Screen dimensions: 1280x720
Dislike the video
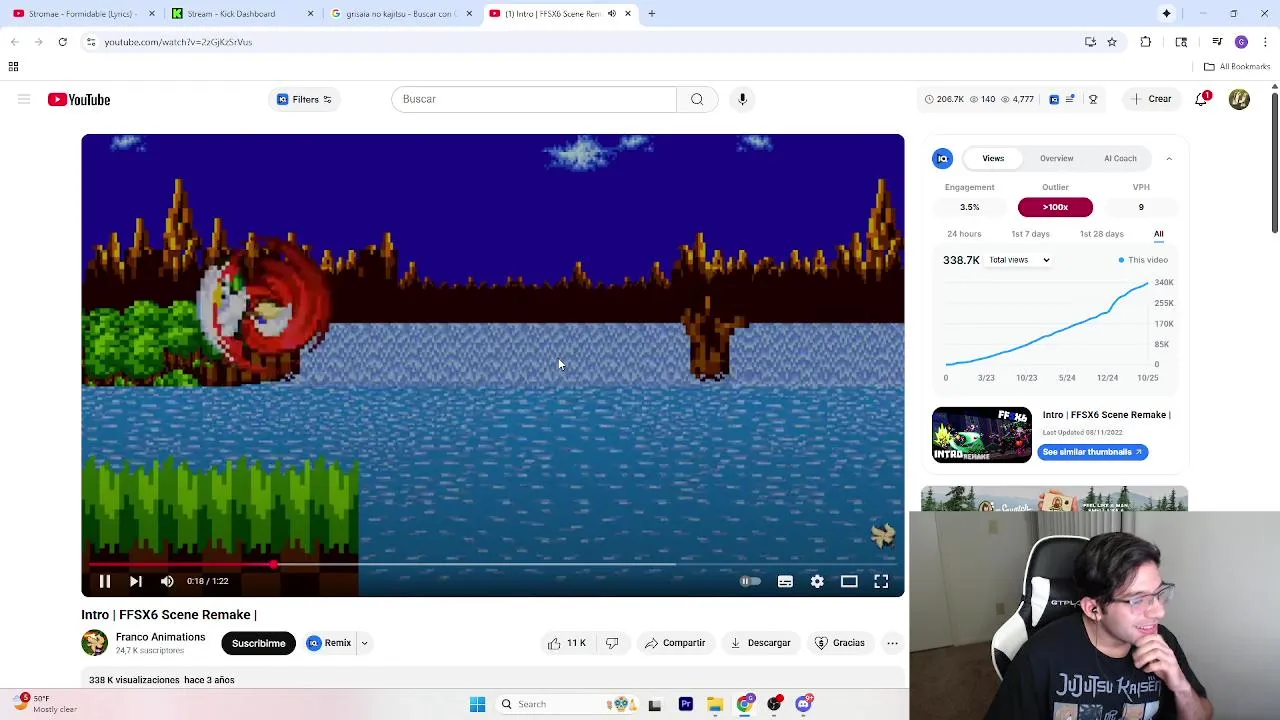tap(612, 643)
